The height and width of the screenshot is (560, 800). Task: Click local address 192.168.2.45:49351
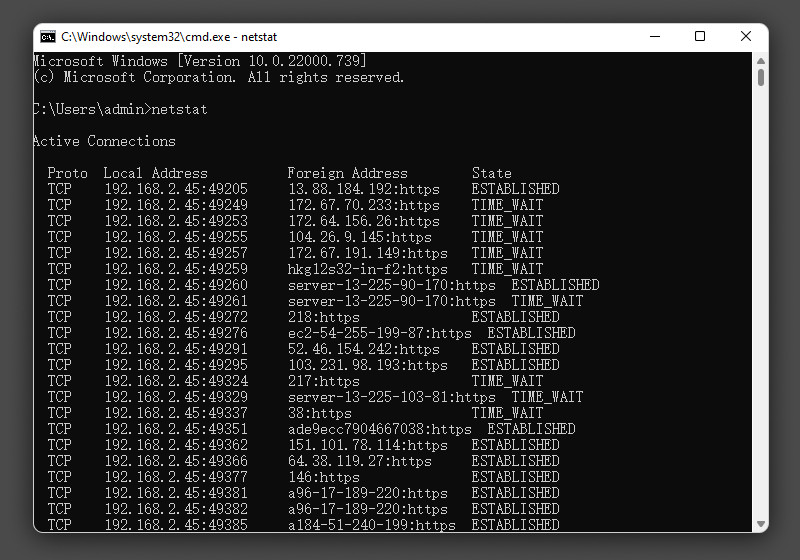pos(176,429)
